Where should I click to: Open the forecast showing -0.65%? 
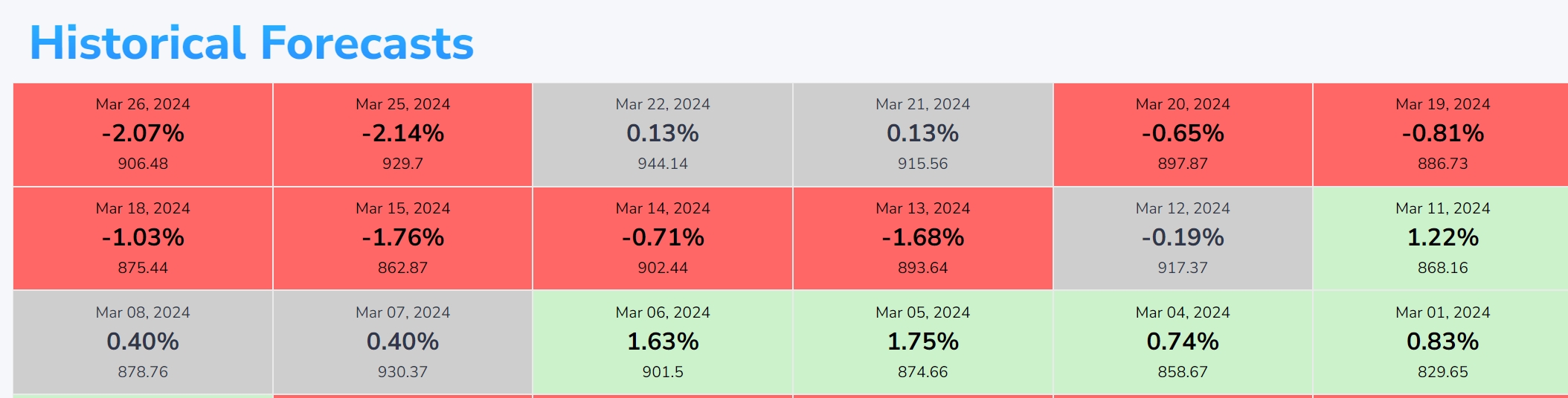pos(1183,135)
